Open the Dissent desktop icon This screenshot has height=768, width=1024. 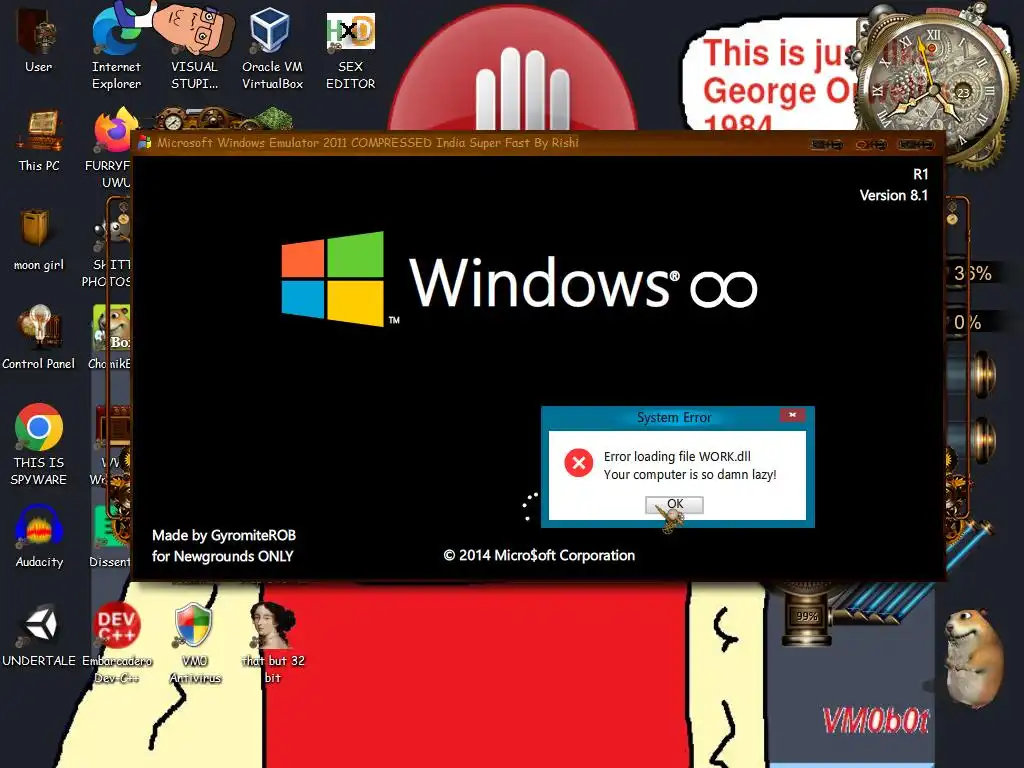110,537
